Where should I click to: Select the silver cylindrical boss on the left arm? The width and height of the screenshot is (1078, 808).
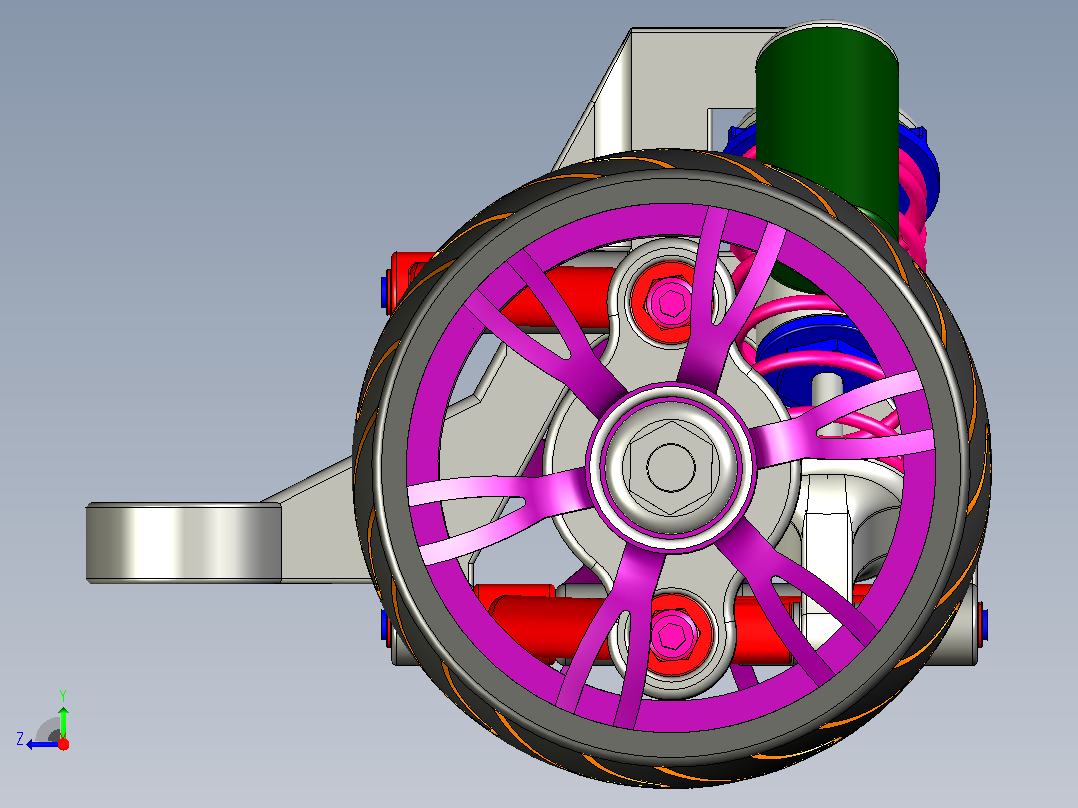(x=184, y=543)
